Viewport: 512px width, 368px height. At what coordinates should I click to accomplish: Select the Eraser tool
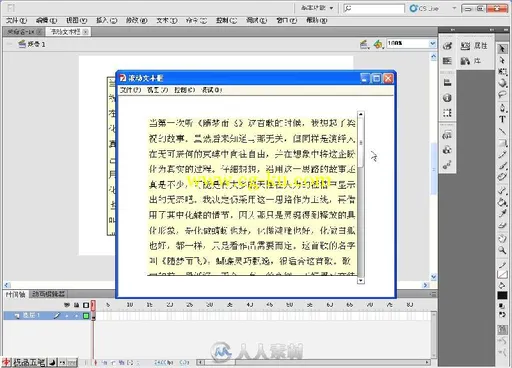(x=502, y=225)
